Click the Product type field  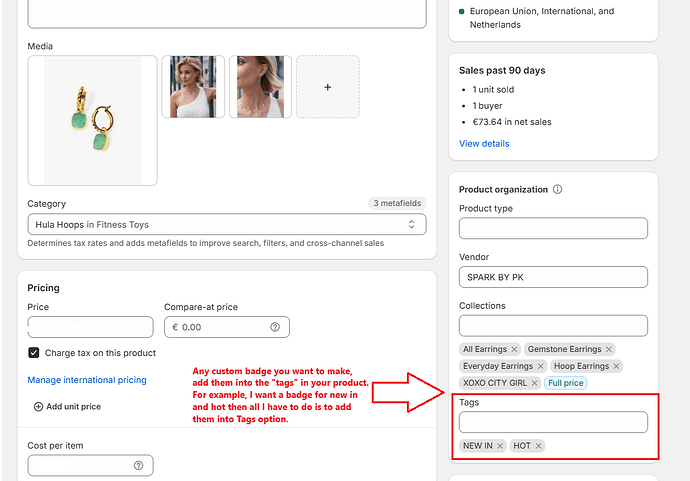(x=553, y=229)
